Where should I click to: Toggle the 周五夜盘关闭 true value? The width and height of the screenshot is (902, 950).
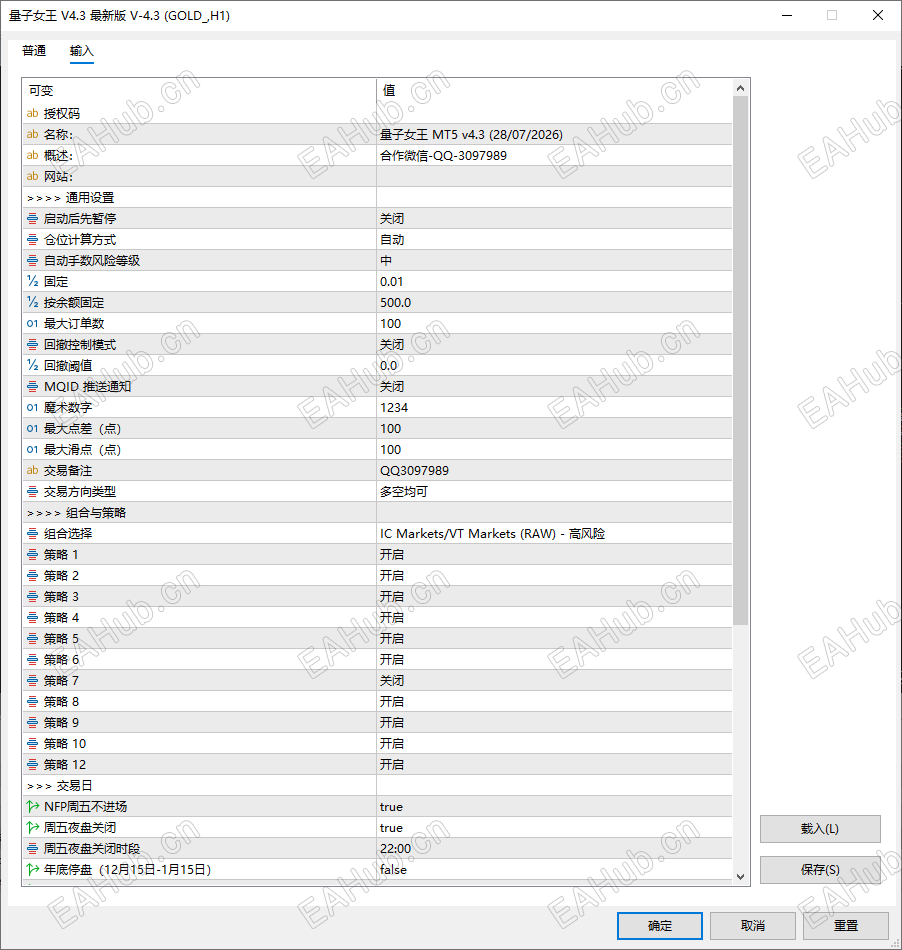pyautogui.click(x=554, y=828)
